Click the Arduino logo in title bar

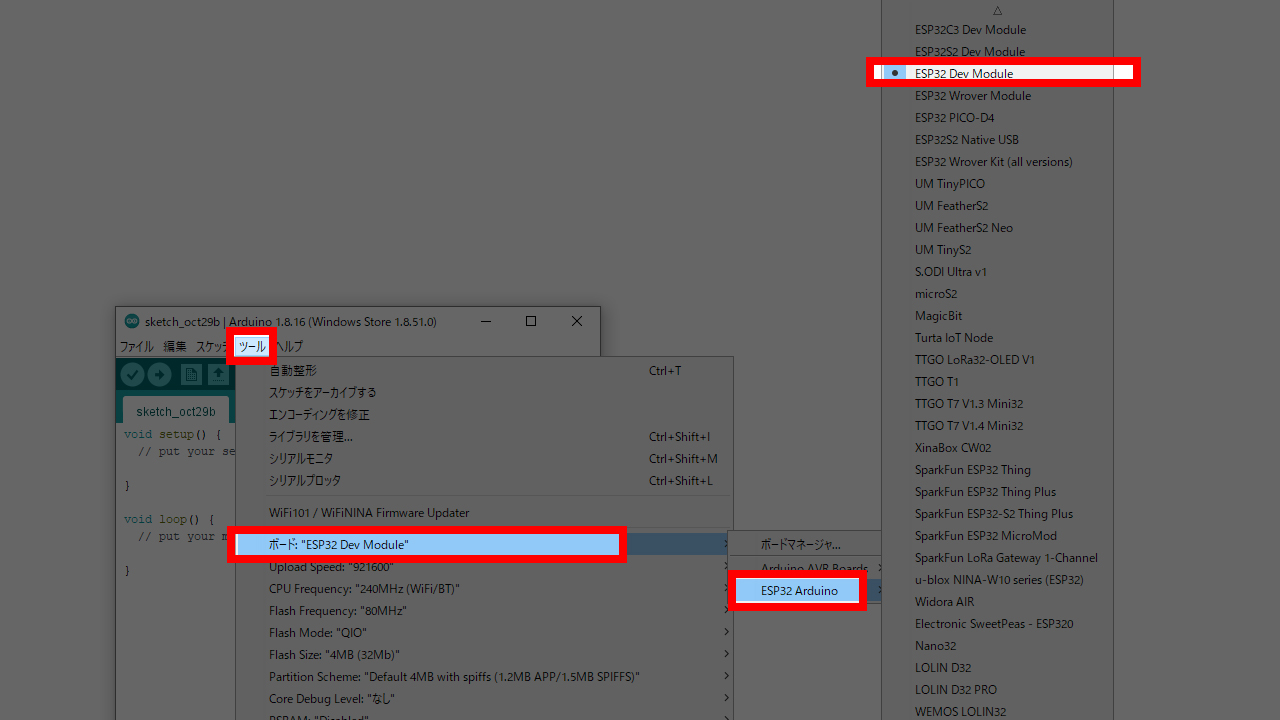click(x=132, y=321)
